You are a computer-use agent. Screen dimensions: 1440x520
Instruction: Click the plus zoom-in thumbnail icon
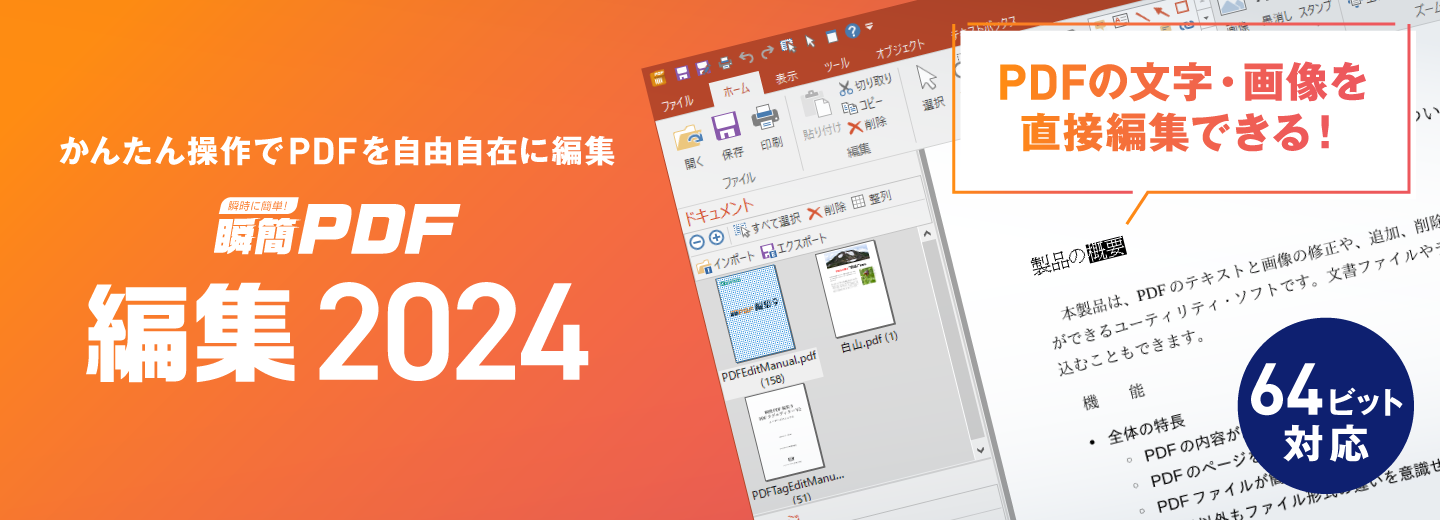(716, 237)
